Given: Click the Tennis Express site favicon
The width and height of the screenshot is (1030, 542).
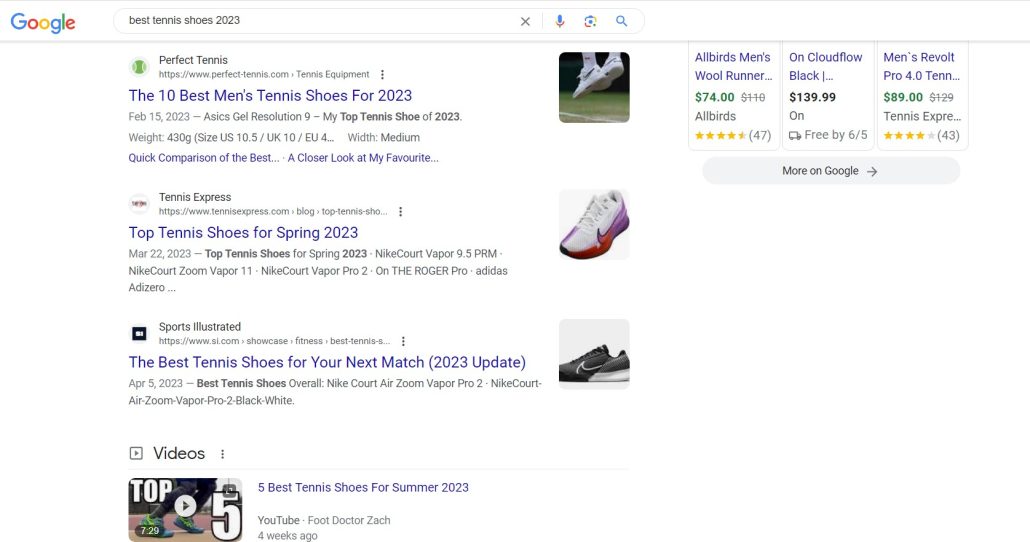Looking at the screenshot, I should (139, 204).
